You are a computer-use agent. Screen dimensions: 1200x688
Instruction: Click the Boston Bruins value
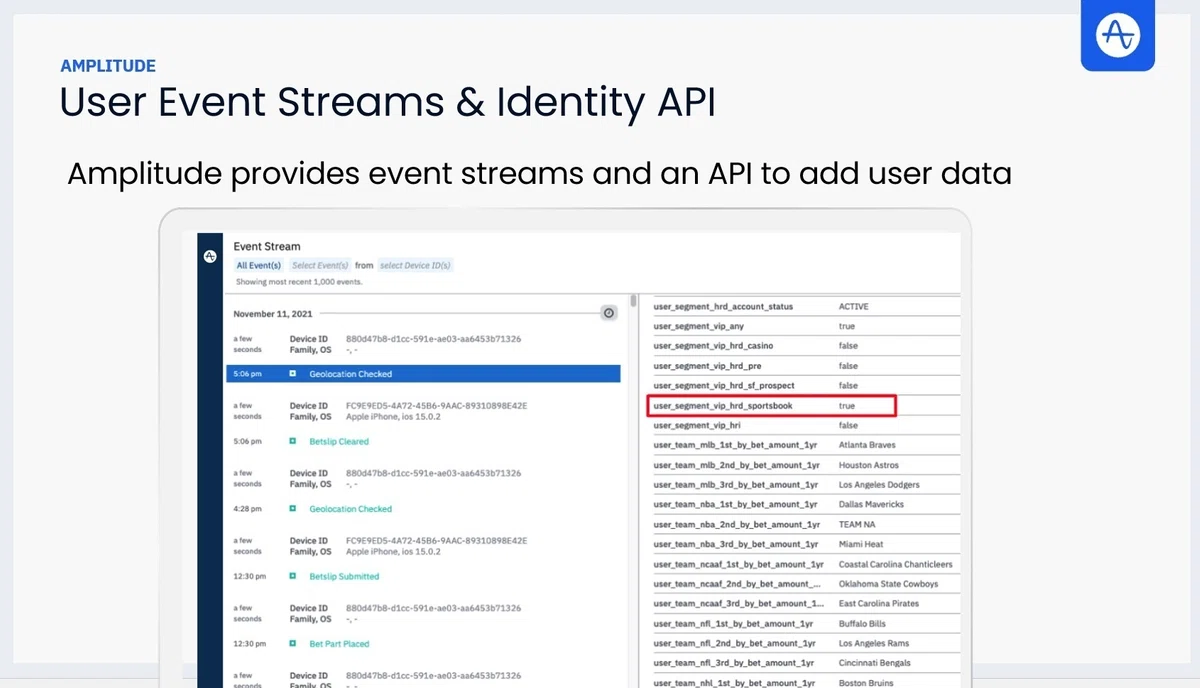coord(866,682)
